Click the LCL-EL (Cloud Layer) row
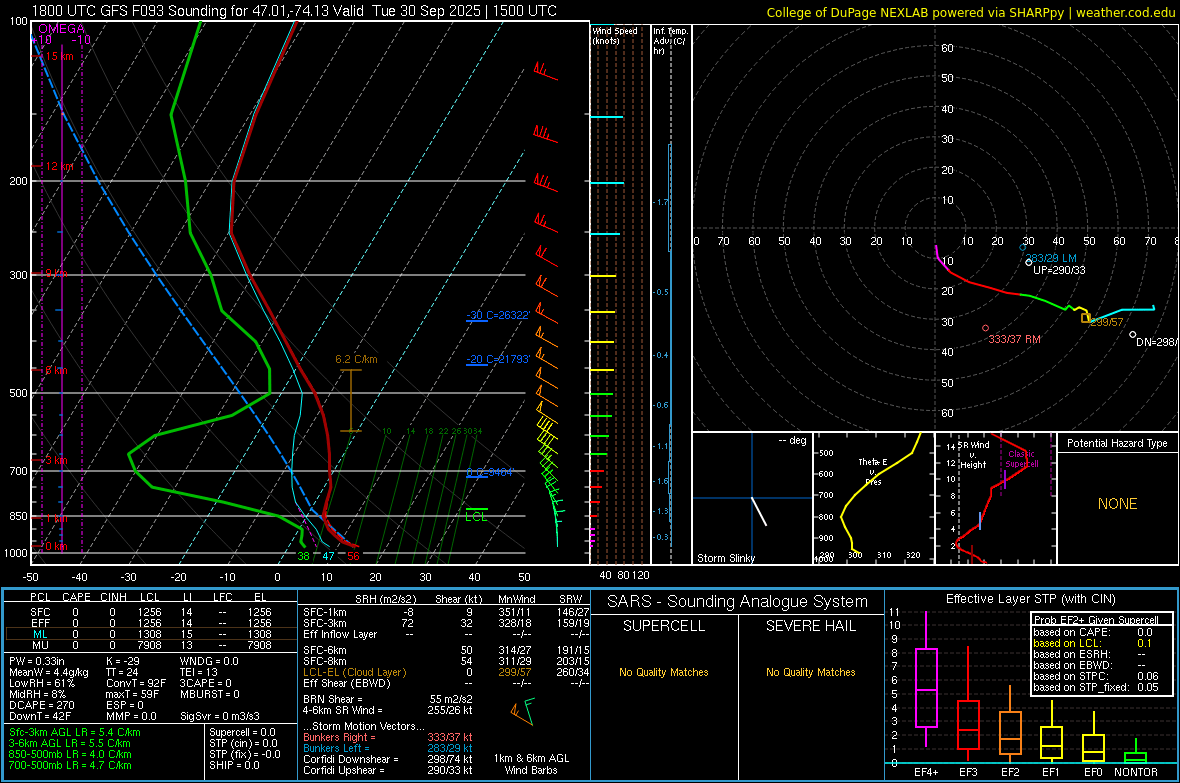This screenshot has height=783, width=1180. coord(446,672)
